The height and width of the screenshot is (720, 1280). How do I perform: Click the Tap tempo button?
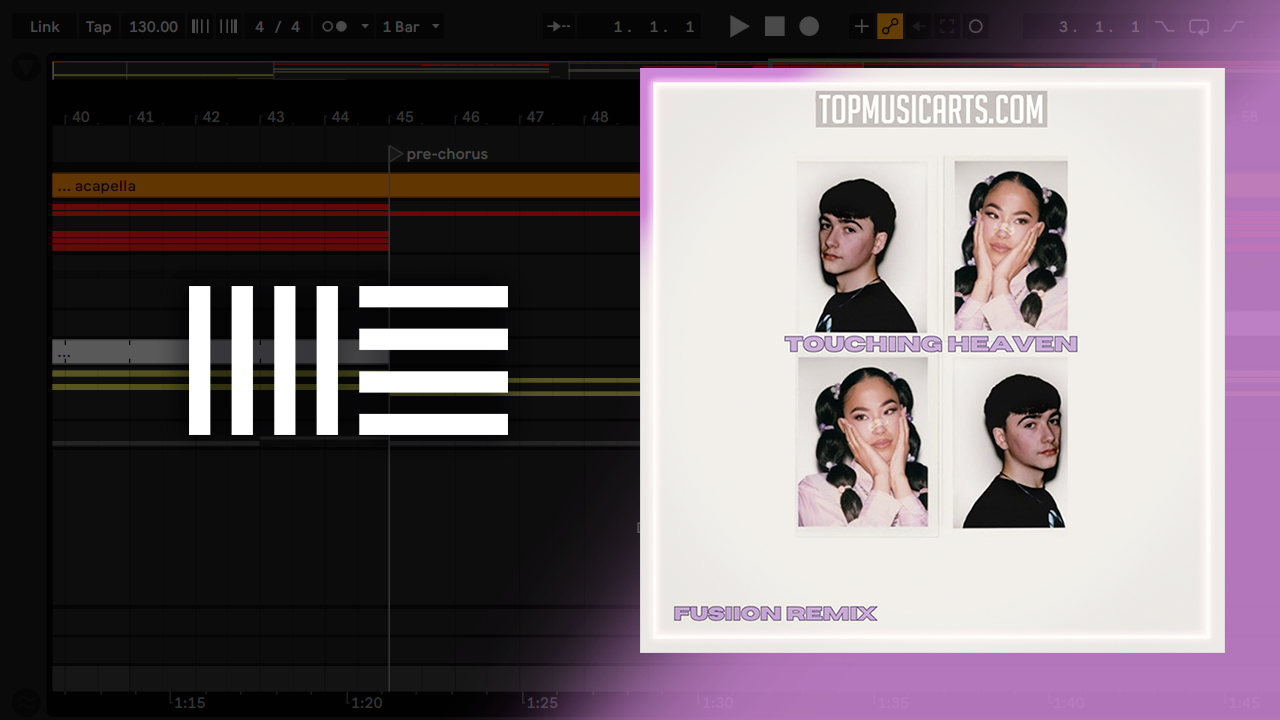click(x=98, y=27)
